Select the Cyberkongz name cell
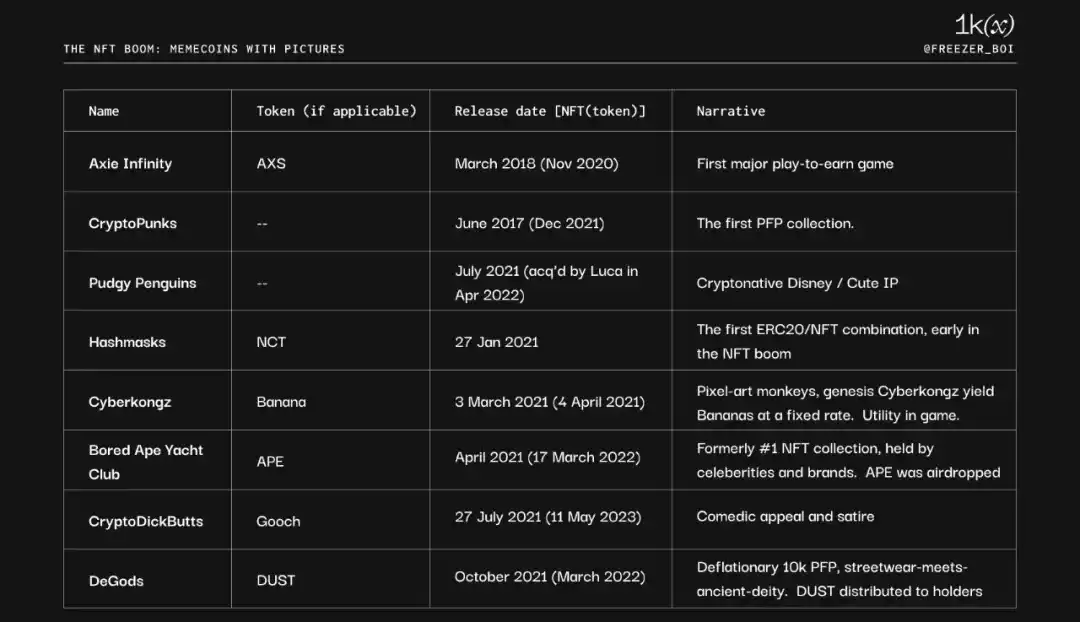Screen dimensions: 1080x622 click(130, 402)
